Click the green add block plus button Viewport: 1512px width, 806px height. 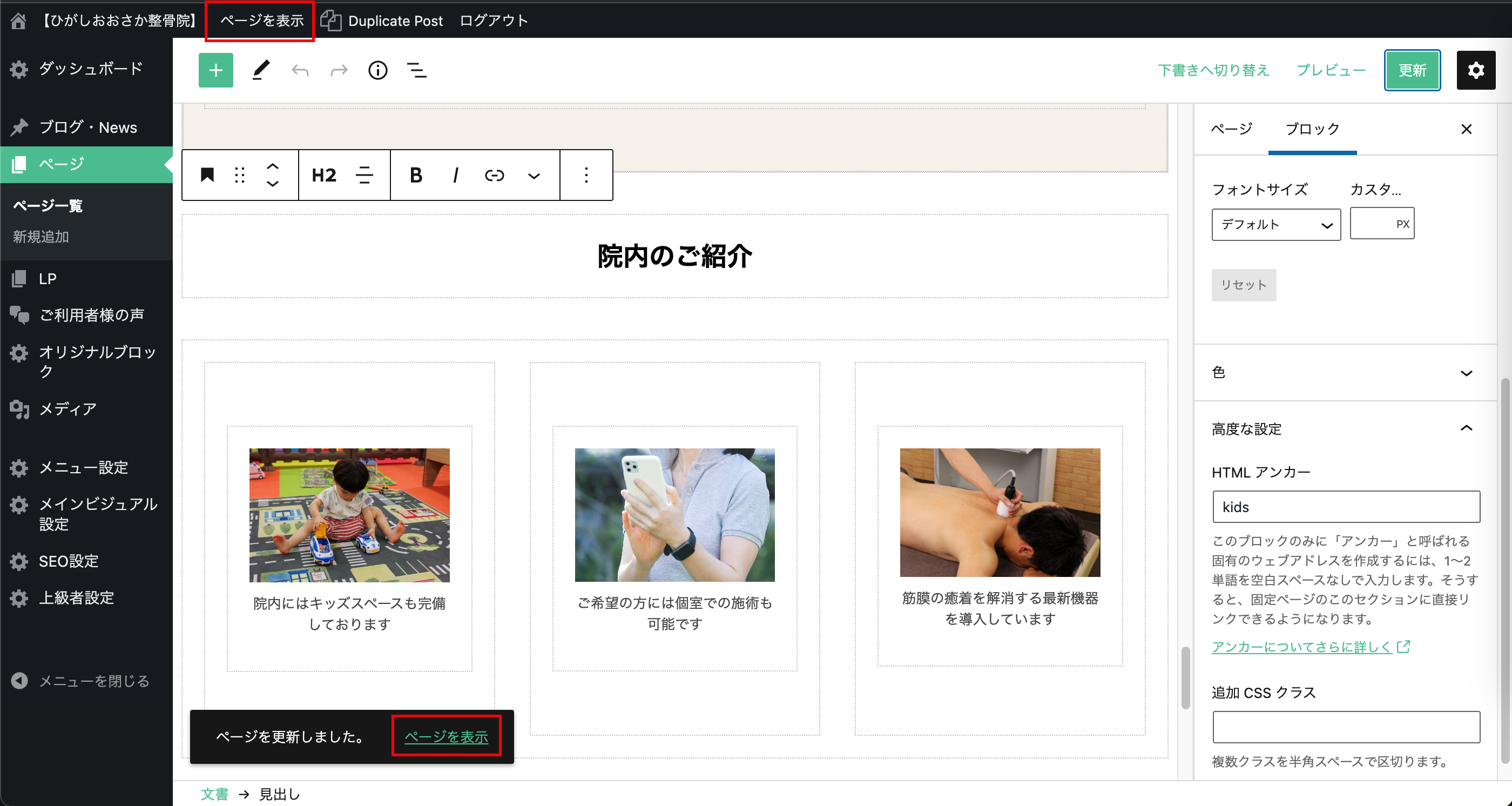pos(215,70)
